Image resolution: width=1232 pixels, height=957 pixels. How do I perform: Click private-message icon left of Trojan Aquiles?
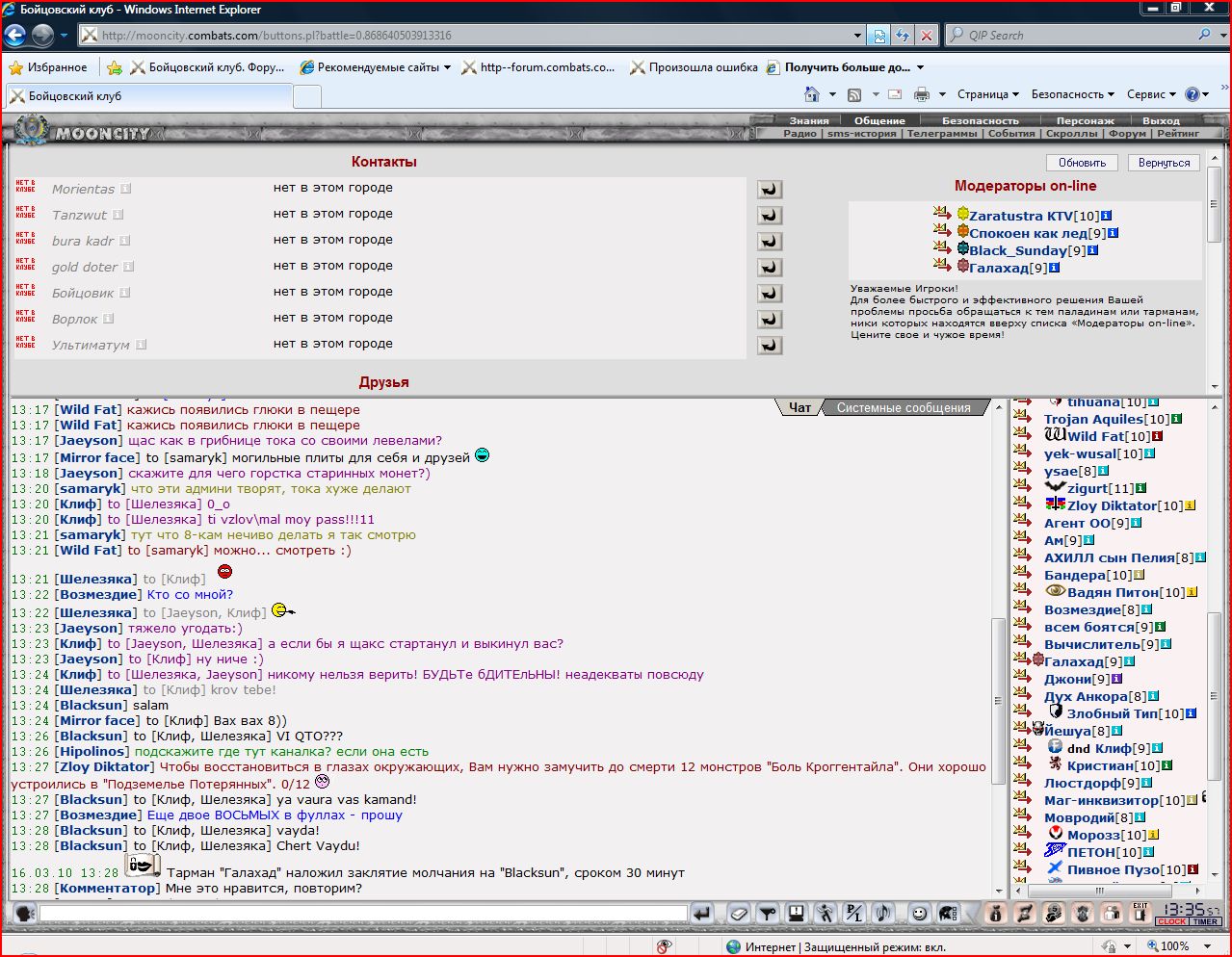(1022, 418)
